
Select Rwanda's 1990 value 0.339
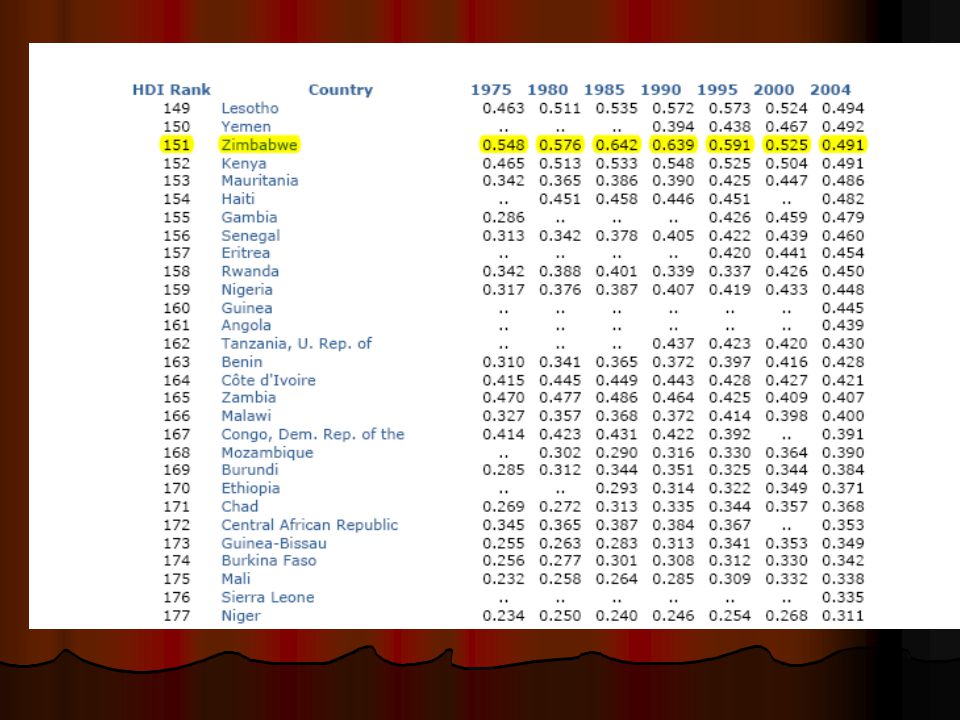673,271
